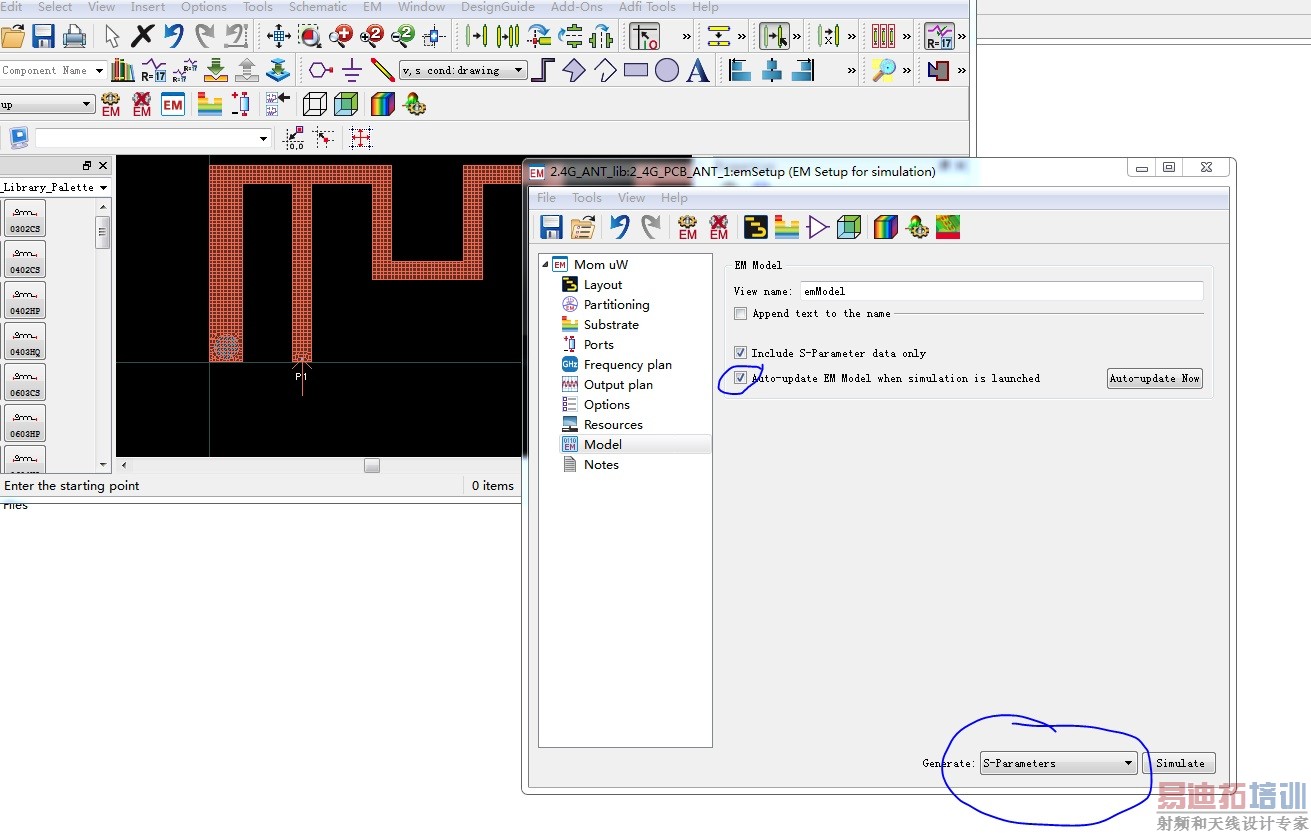Close the palette panel with its X
1311x833 pixels.
pos(102,166)
